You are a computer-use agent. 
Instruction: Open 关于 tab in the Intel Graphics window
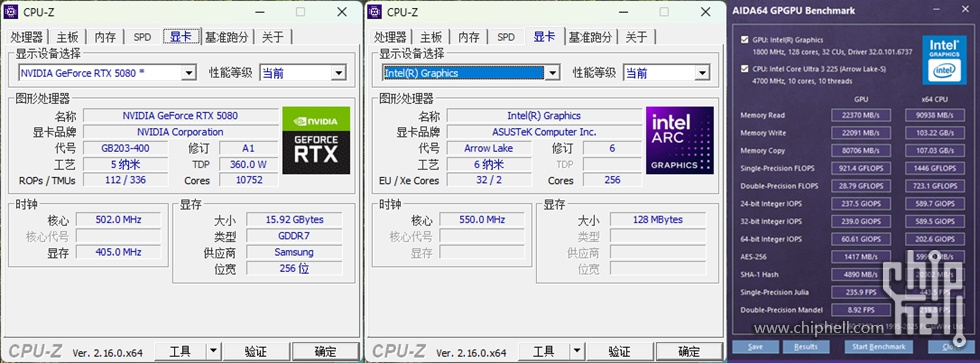[x=636, y=37]
